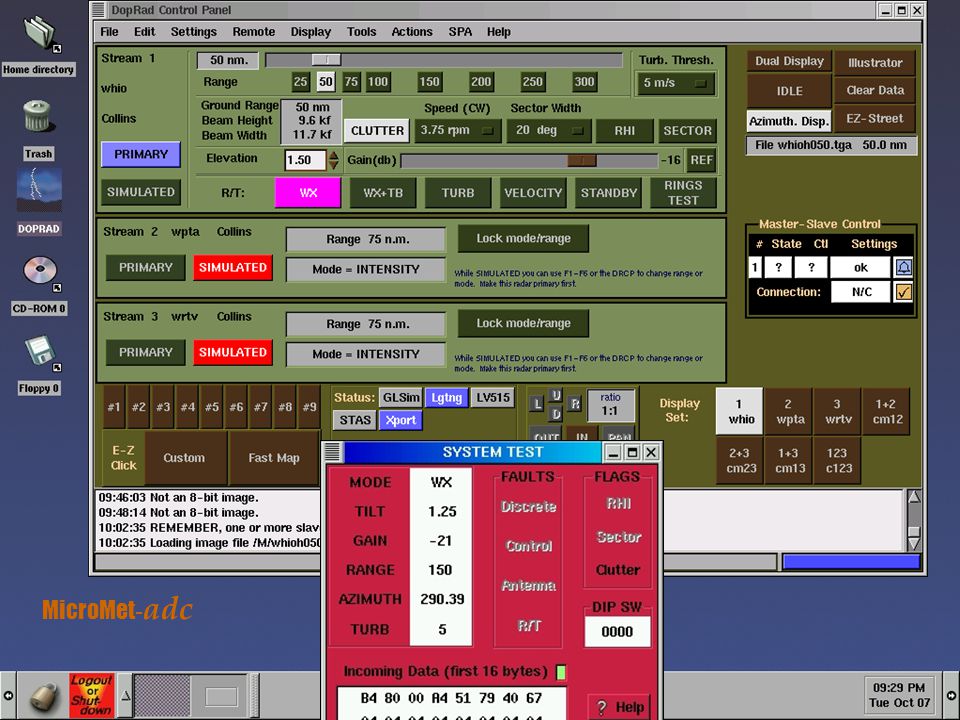Click the Range slider thumb
This screenshot has height=720, width=960.
point(326,60)
